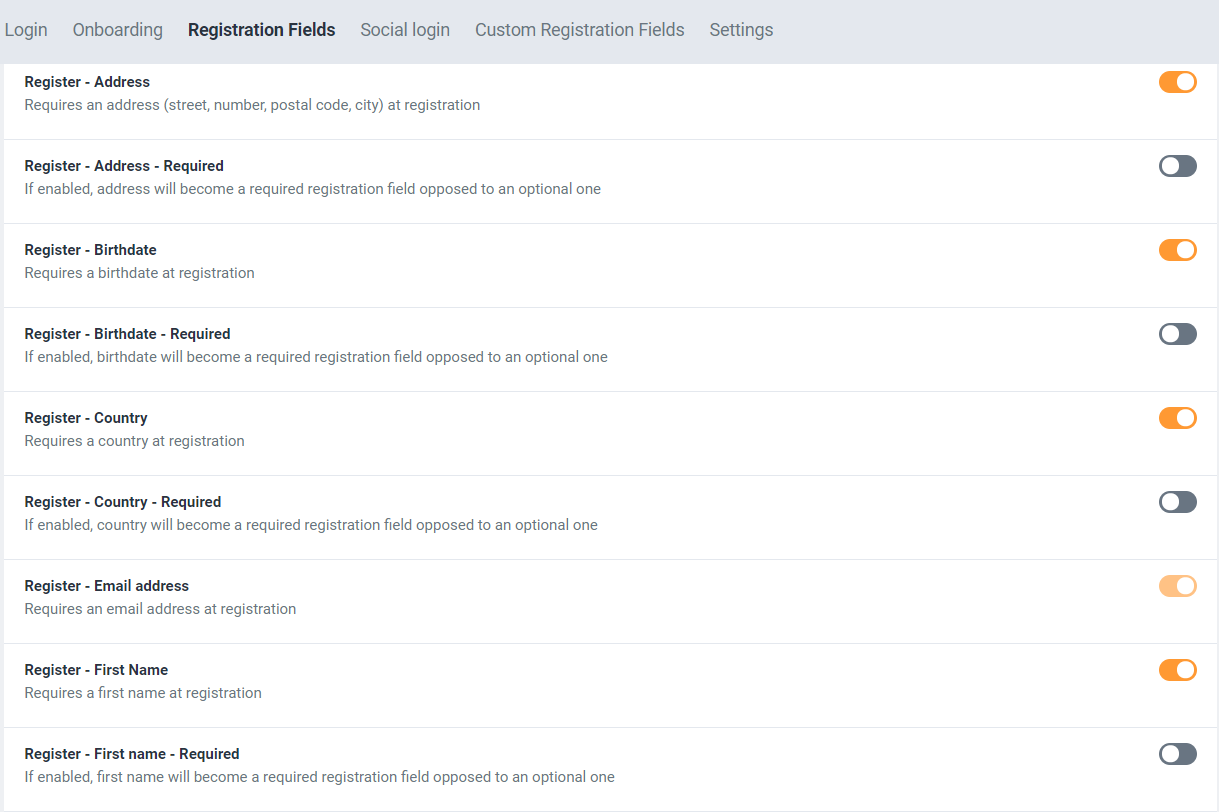
Task: Select the Registration Fields tab
Action: pyautogui.click(x=261, y=30)
